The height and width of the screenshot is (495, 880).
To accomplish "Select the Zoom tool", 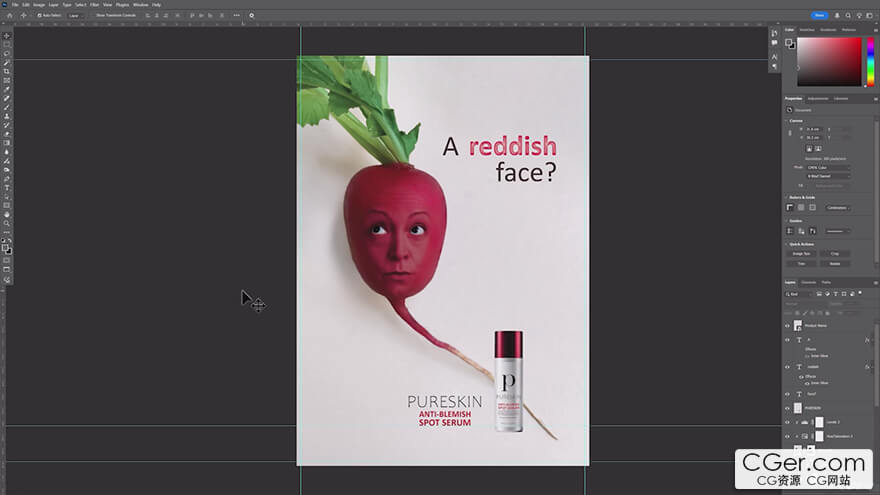I will coord(7,223).
